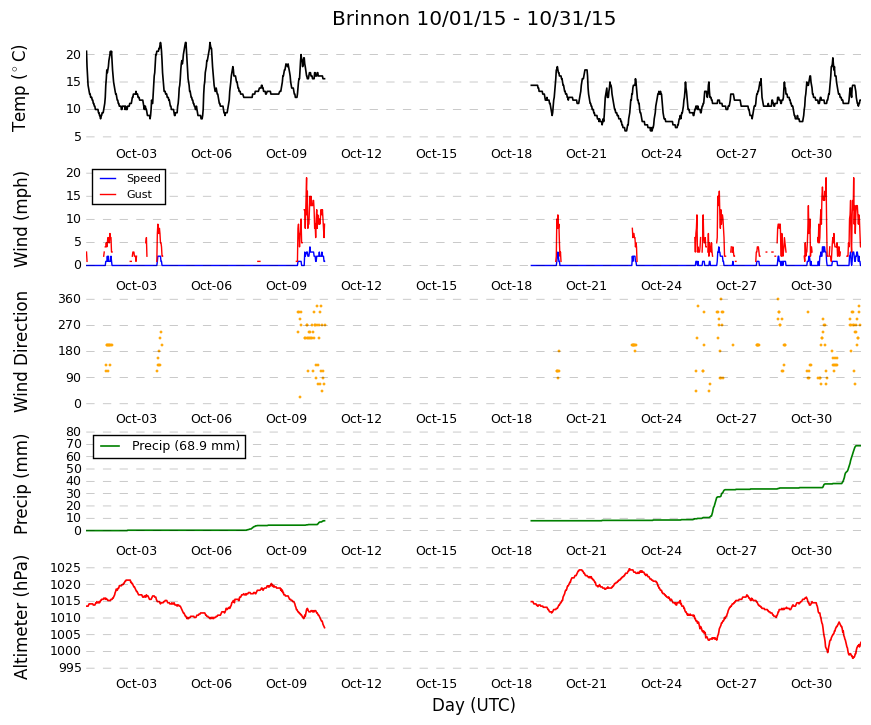Click the green Precip line in legend
Viewport: 871px width, 725px height.
[x=109, y=446]
